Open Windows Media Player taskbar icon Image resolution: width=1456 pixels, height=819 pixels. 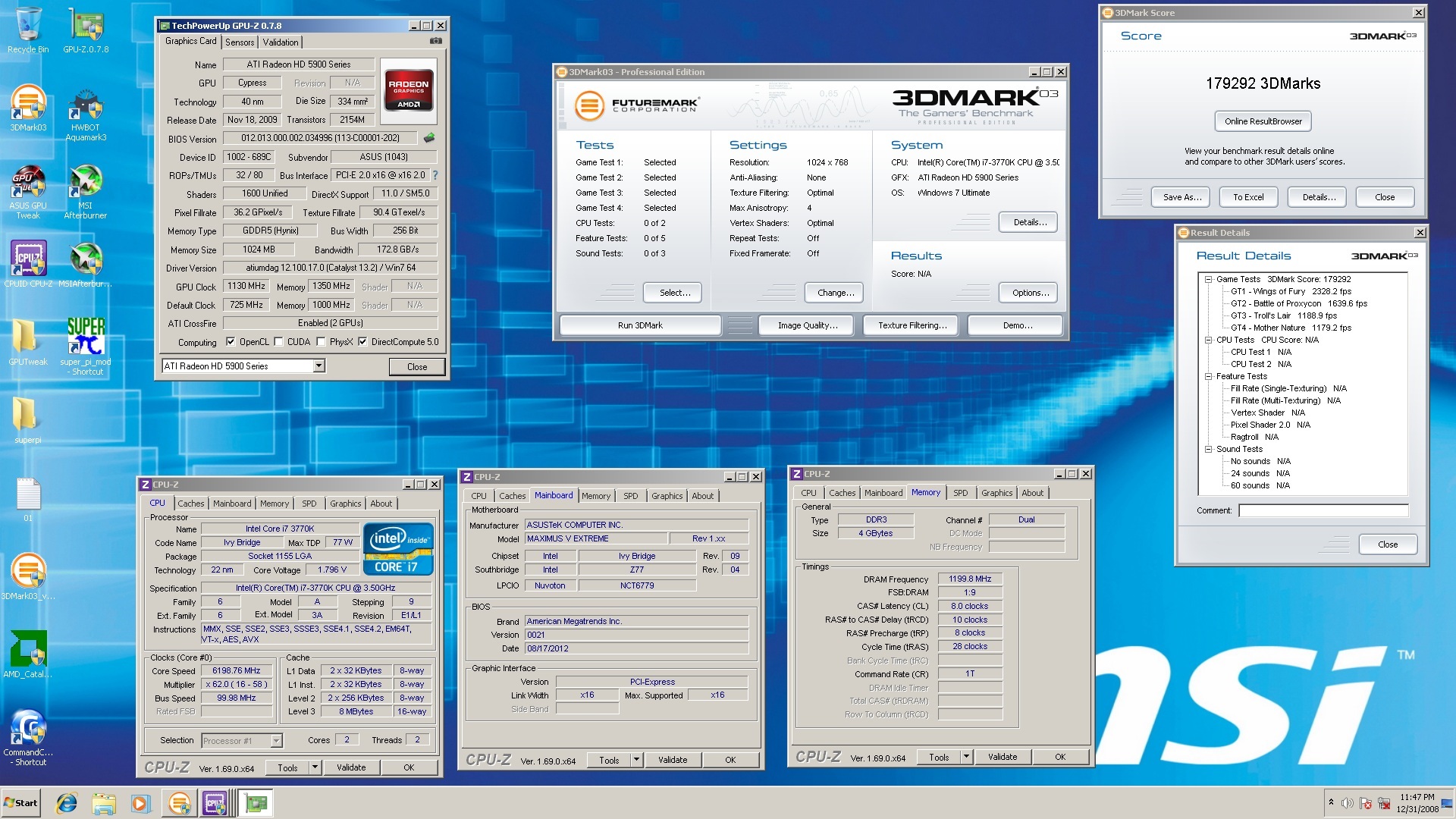click(x=140, y=803)
